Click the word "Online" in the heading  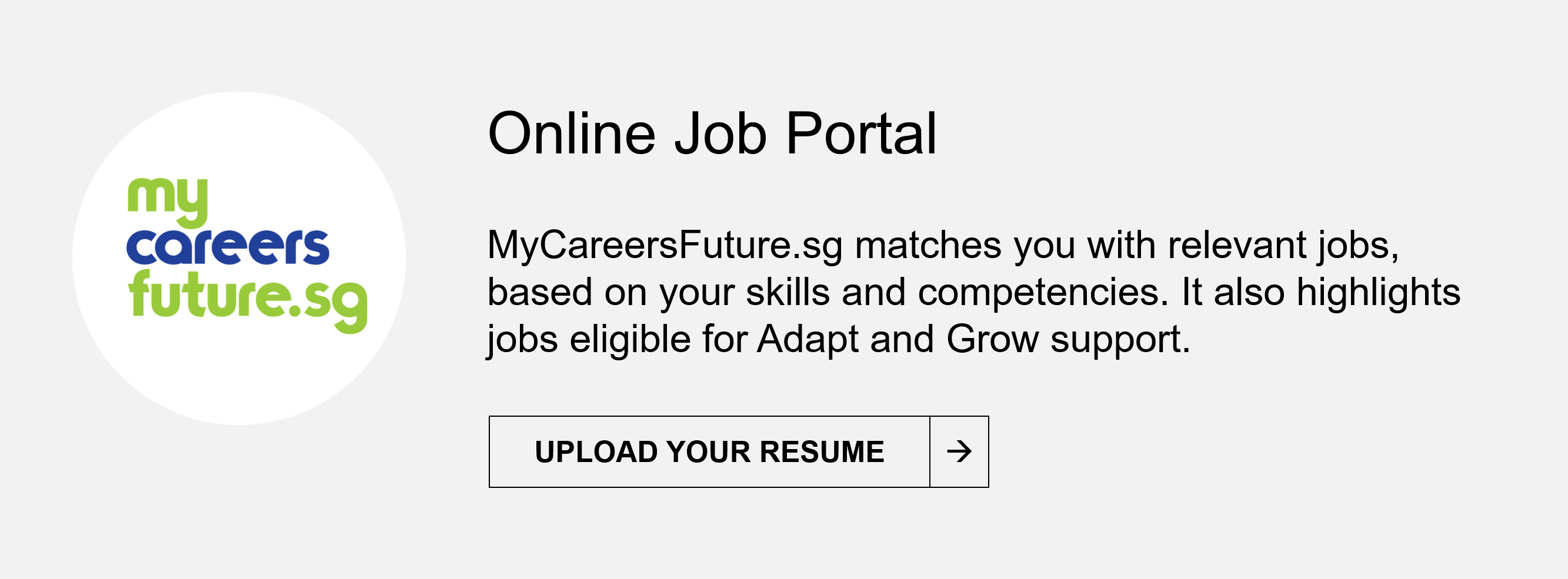point(572,134)
